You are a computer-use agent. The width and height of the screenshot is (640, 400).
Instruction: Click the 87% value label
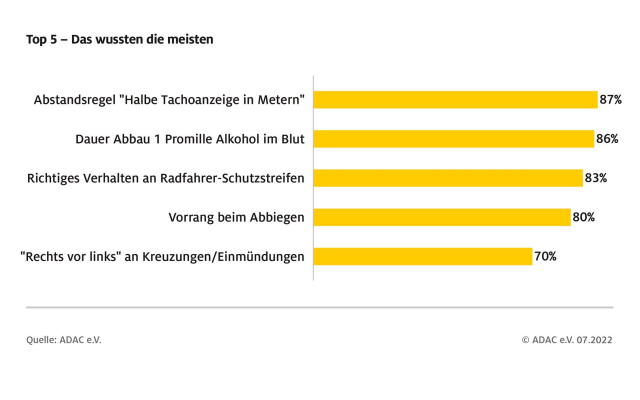[x=611, y=100]
